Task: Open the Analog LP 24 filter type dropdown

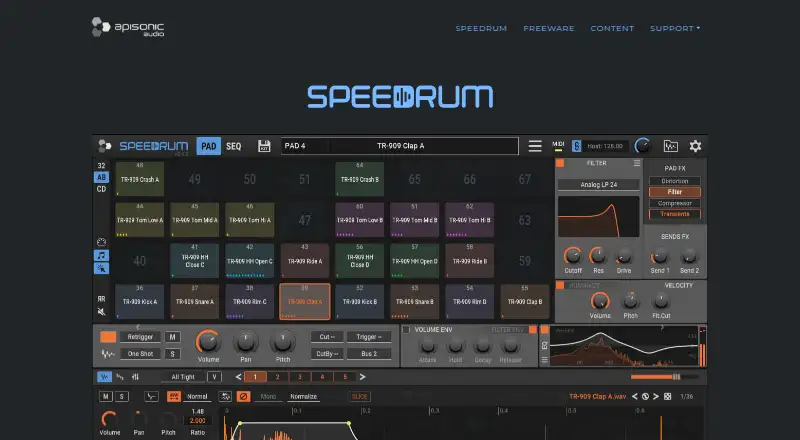Action: 598,184
